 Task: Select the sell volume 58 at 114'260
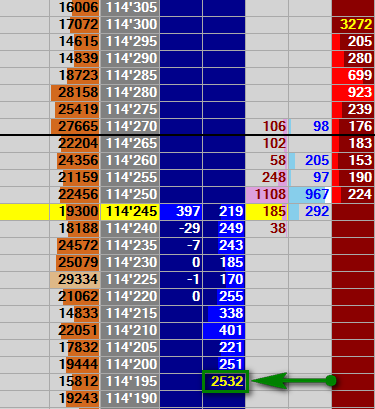coord(267,160)
